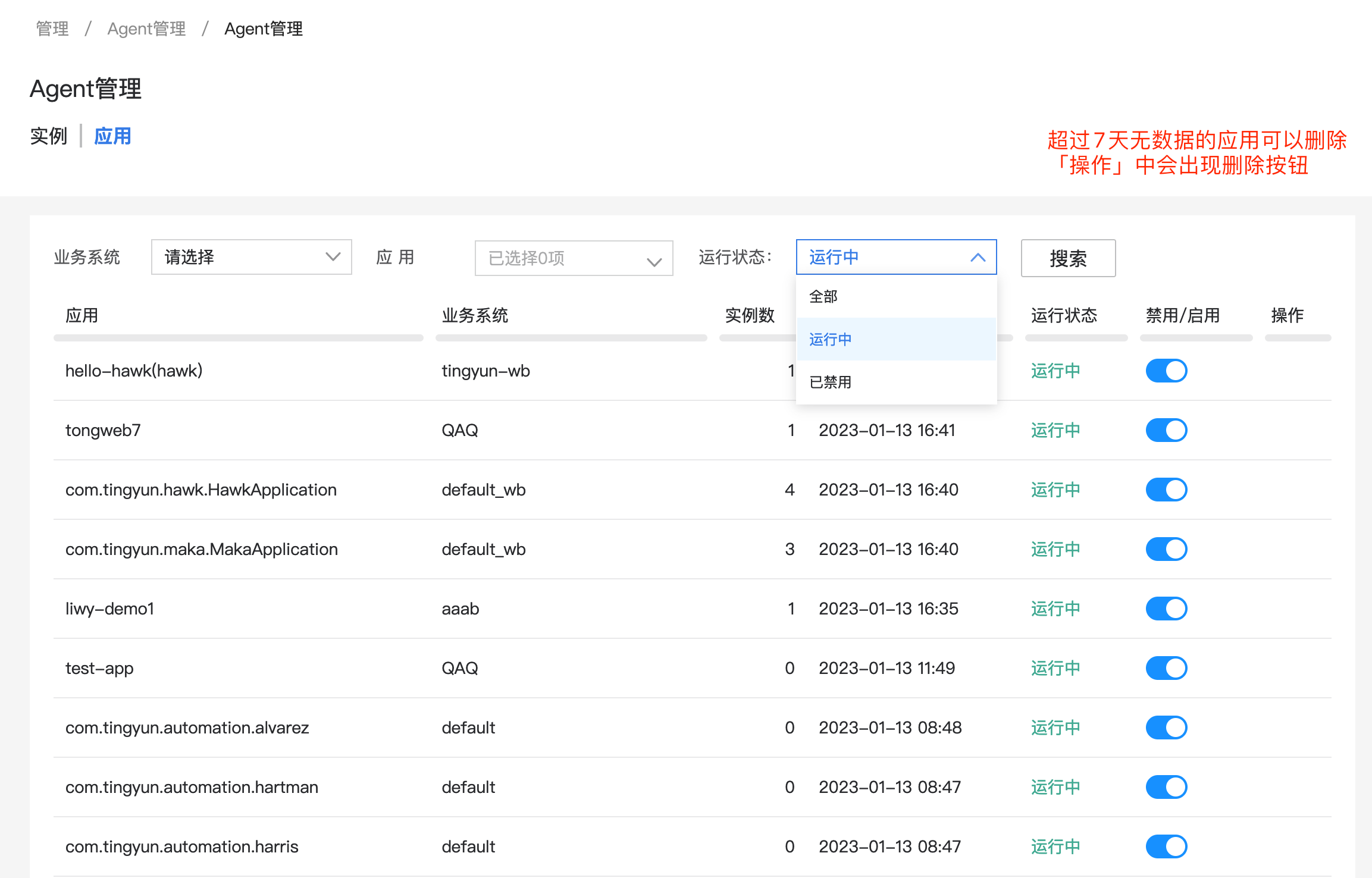Image resolution: width=1372 pixels, height=878 pixels.
Task: Disable com.tingyun.maka.MakaApplication application toggle
Action: [1166, 548]
